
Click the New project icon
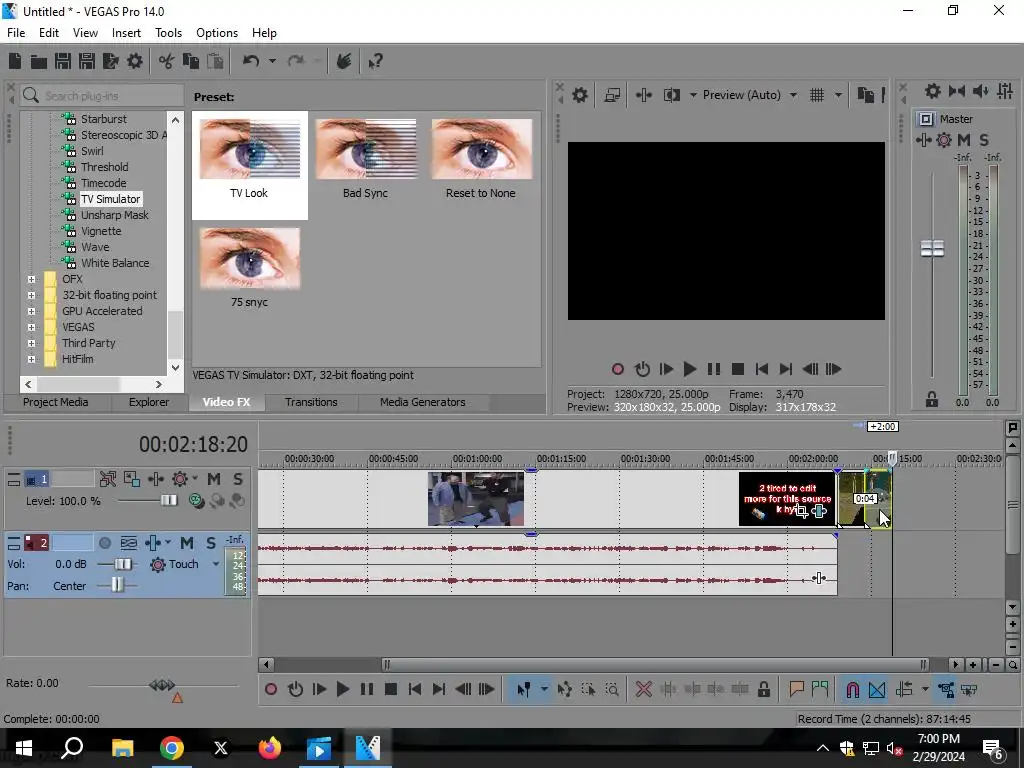15,61
